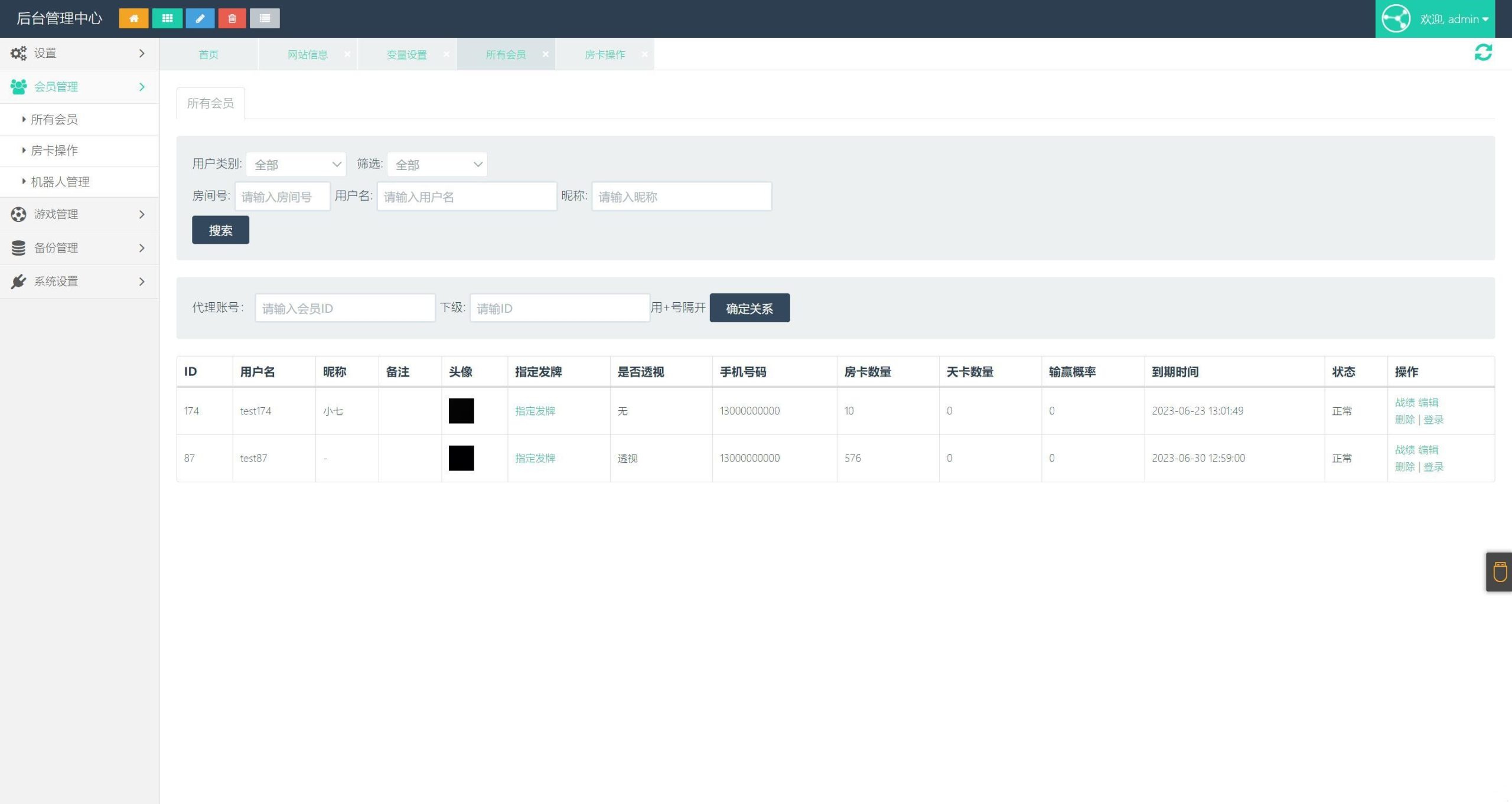Open the 欢迎 admin user menu
The height and width of the screenshot is (804, 1512).
click(1453, 19)
